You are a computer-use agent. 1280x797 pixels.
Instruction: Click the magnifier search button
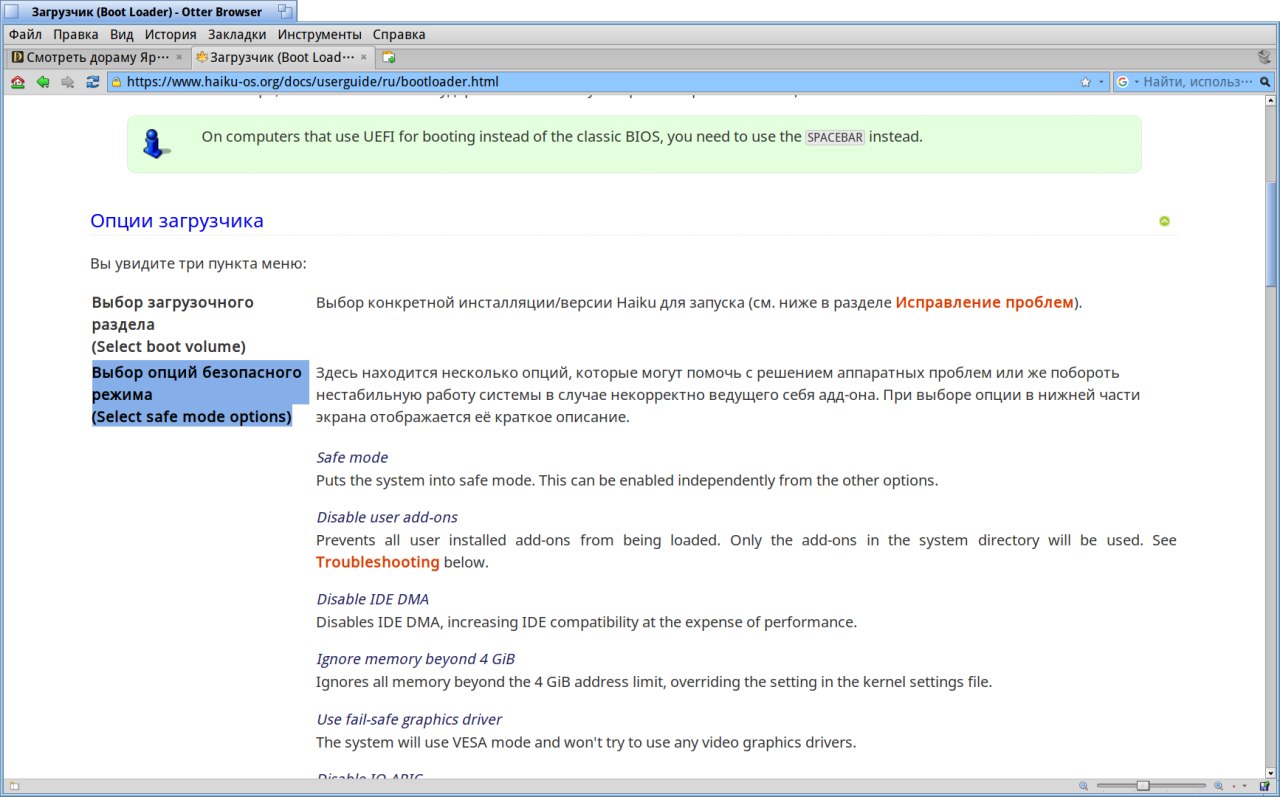[1266, 82]
